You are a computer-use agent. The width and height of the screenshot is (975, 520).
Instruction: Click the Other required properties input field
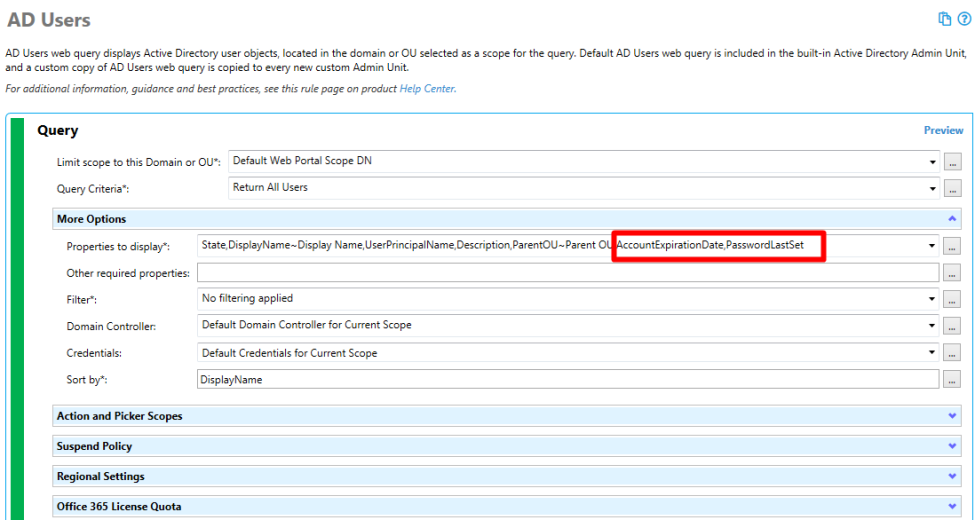568,272
